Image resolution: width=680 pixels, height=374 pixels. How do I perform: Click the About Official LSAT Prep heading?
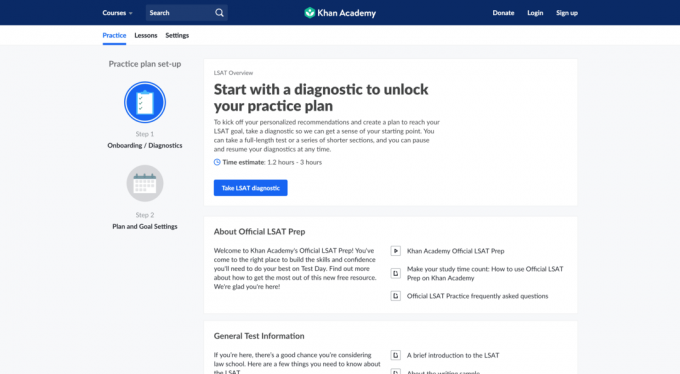pyautogui.click(x=259, y=232)
